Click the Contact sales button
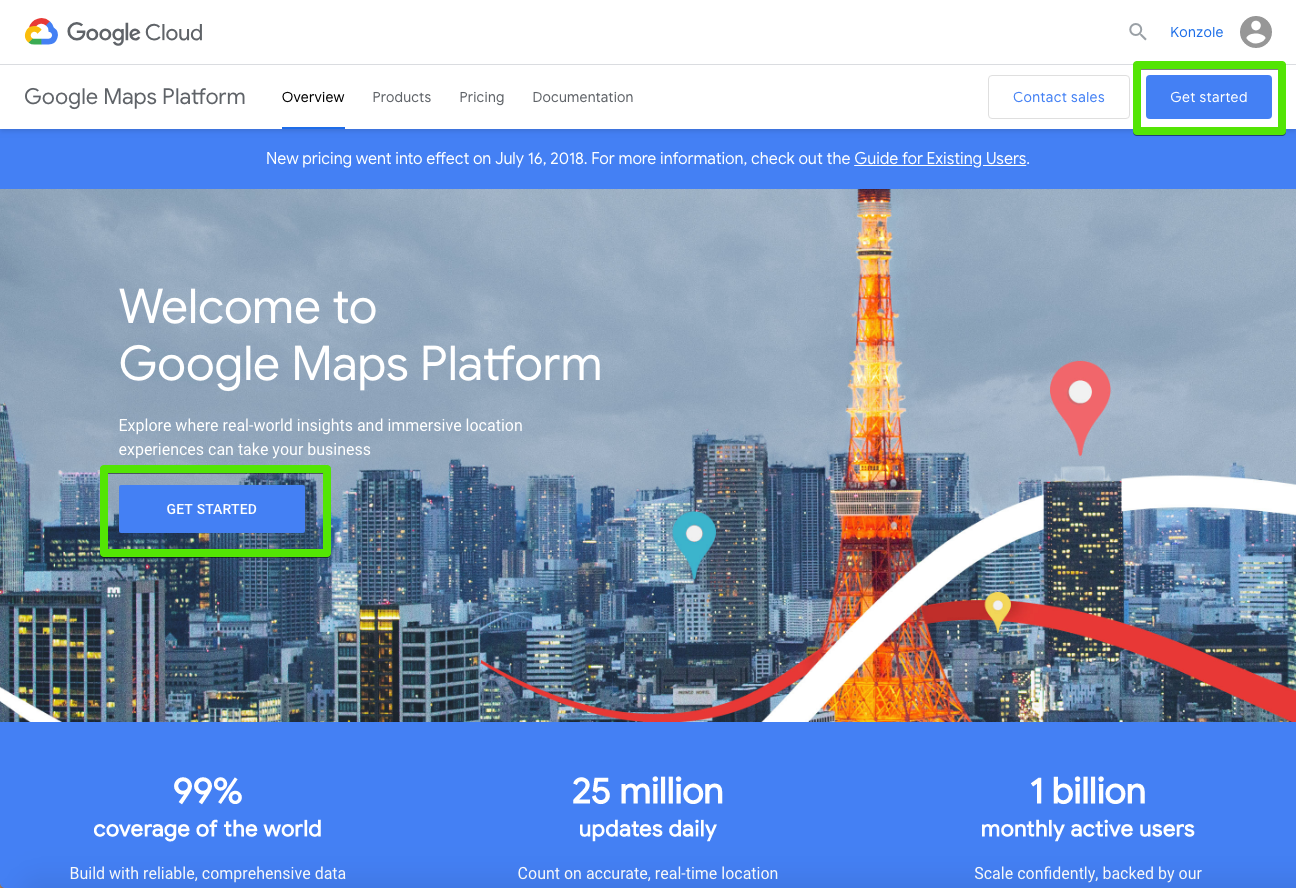The height and width of the screenshot is (888, 1296). [1058, 97]
